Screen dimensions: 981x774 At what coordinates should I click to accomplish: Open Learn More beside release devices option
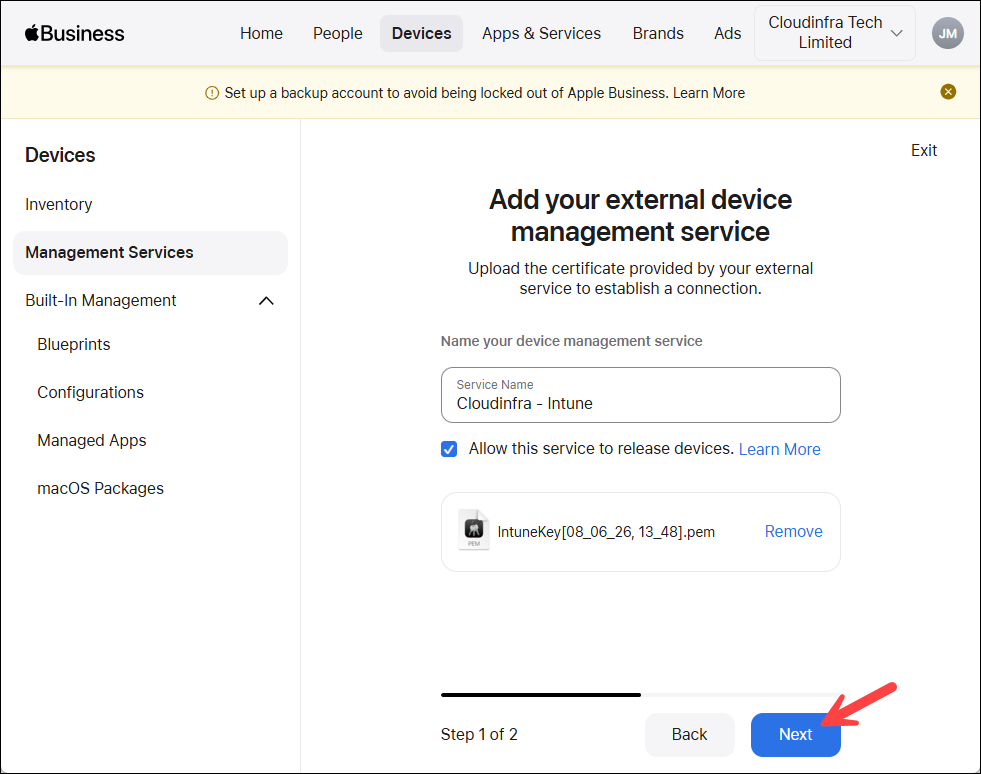click(x=780, y=449)
